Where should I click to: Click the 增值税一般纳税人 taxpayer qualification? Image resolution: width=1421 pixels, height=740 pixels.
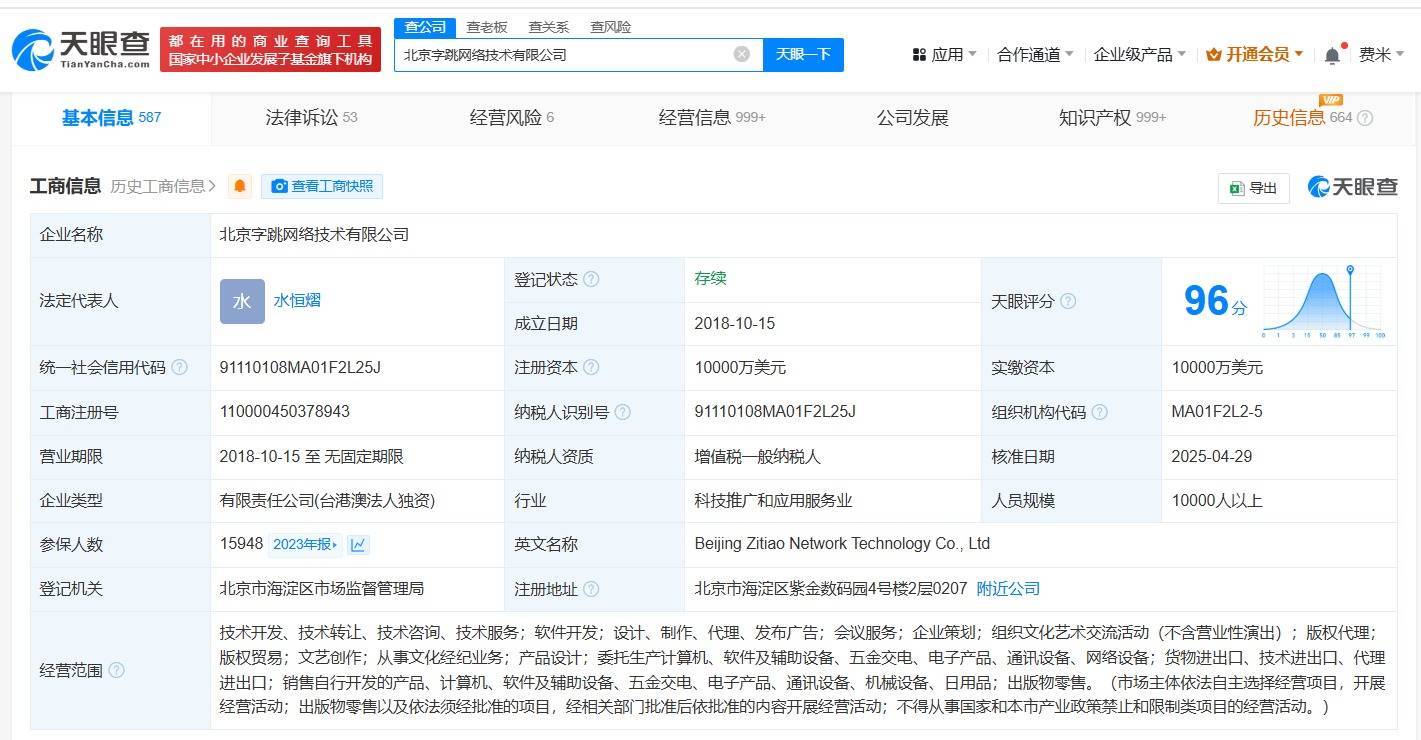point(757,456)
